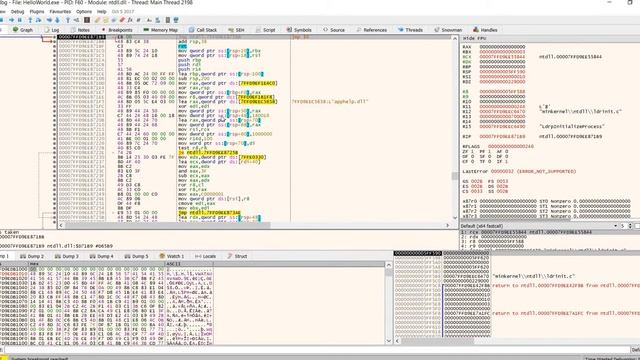Screen dimensions: 640x360
Task: Switch to the Symbols tab
Action: [x=299, y=30]
